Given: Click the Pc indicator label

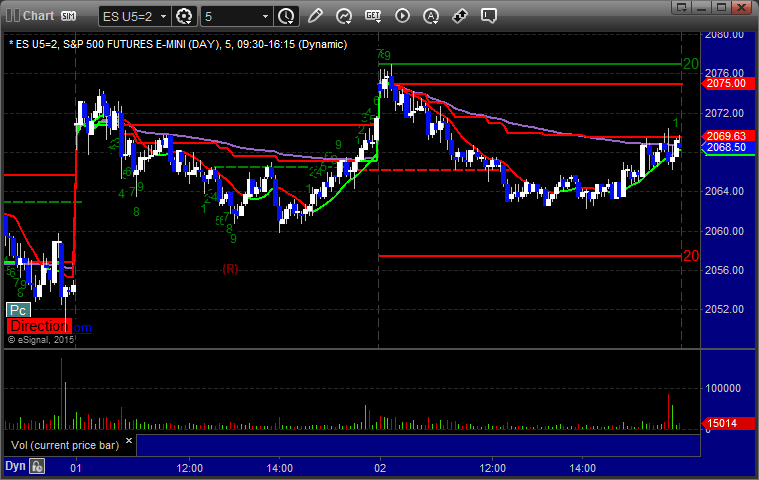Looking at the screenshot, I should click(x=18, y=310).
